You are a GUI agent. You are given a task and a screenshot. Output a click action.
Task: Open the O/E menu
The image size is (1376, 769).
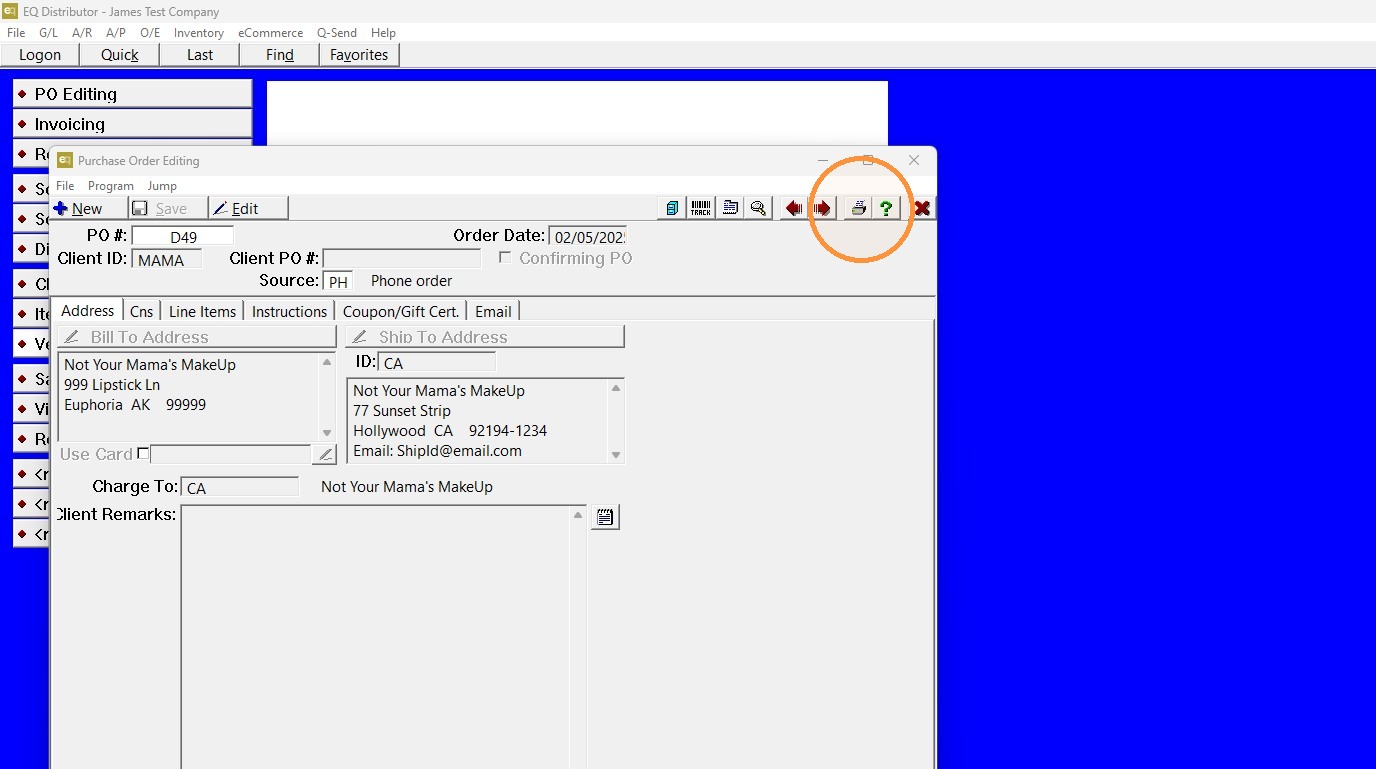coord(150,33)
